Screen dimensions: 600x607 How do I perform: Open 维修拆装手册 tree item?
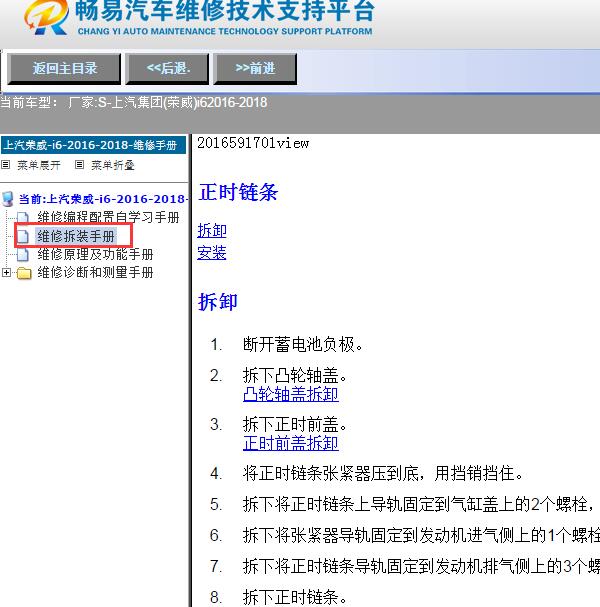coord(76,236)
